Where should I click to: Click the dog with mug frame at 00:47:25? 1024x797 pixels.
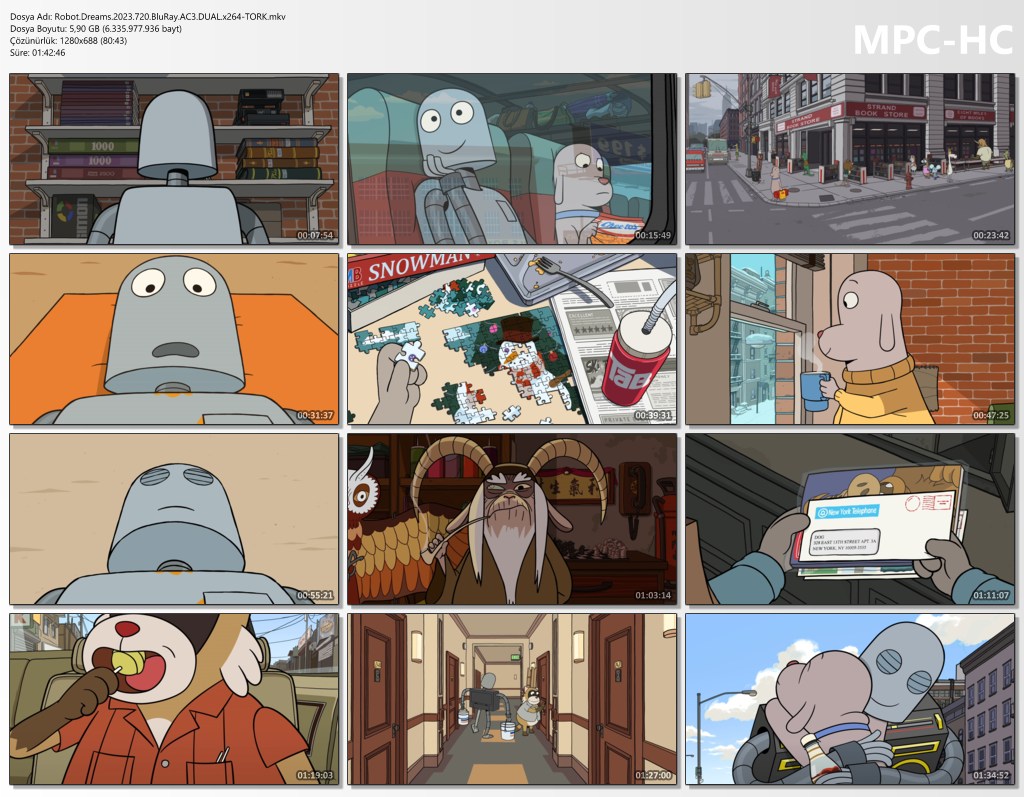(850, 339)
